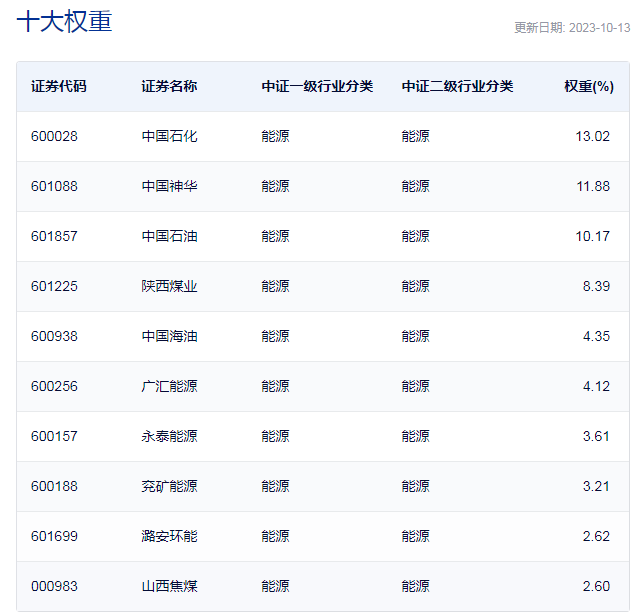The width and height of the screenshot is (635, 616).
Task: Select stock code 601857
Action: click(54, 236)
